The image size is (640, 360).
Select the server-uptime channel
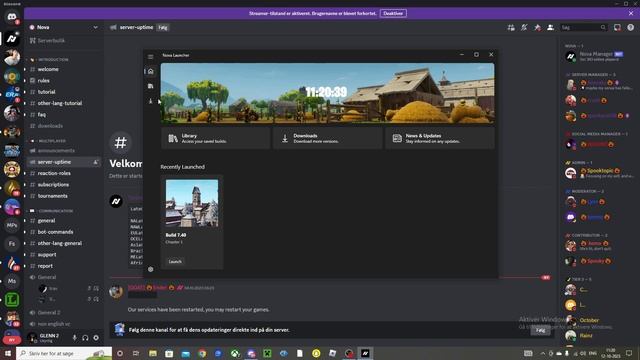[64, 162]
